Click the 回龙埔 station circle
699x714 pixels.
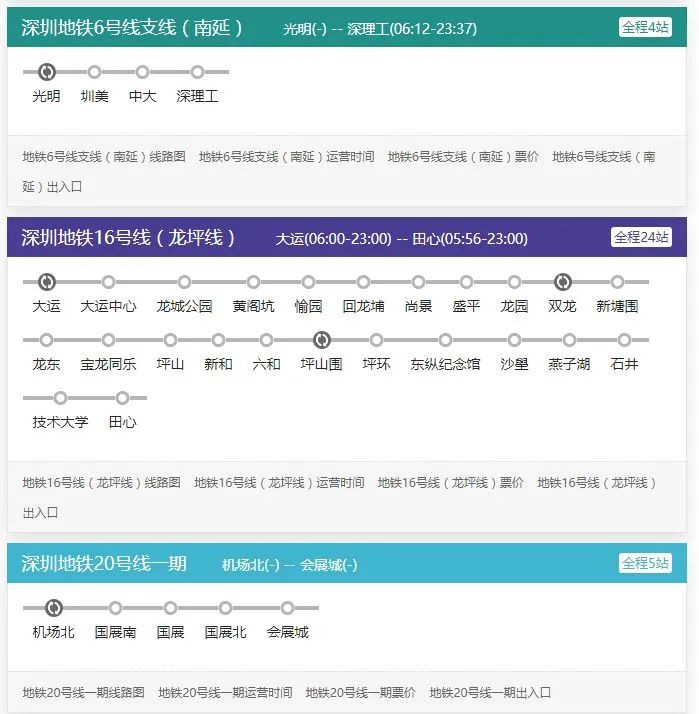point(363,282)
